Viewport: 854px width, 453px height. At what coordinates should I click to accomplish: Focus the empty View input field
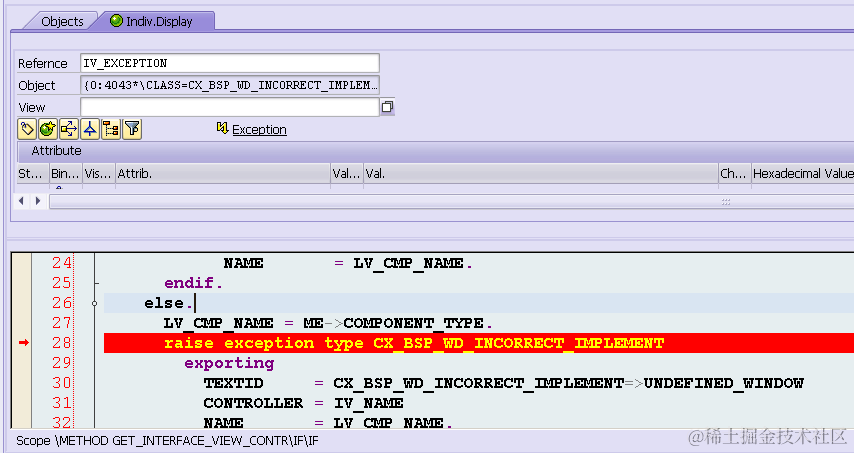click(x=229, y=107)
